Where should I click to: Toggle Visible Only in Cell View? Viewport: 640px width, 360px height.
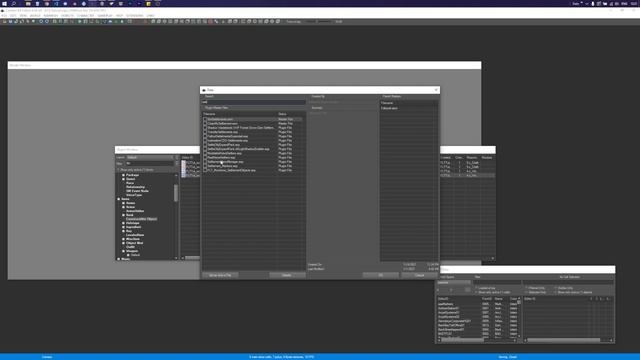pos(556,288)
